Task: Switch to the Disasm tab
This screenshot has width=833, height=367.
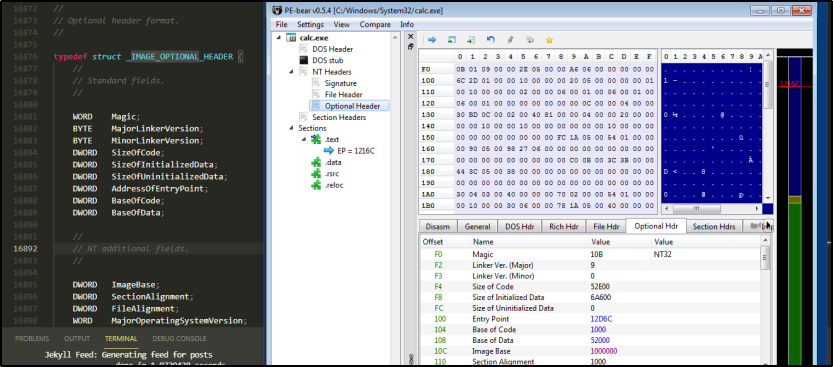Action: pyautogui.click(x=437, y=226)
